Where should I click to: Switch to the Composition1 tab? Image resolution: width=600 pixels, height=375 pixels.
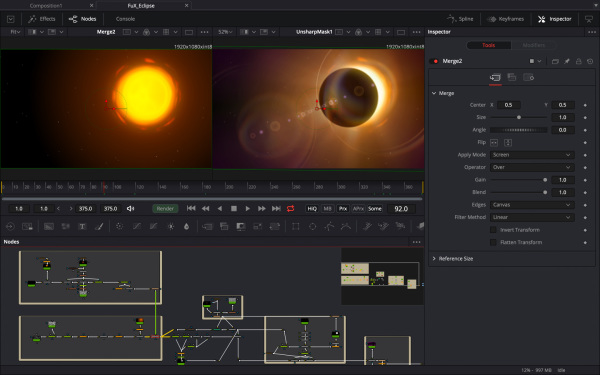point(46,6)
